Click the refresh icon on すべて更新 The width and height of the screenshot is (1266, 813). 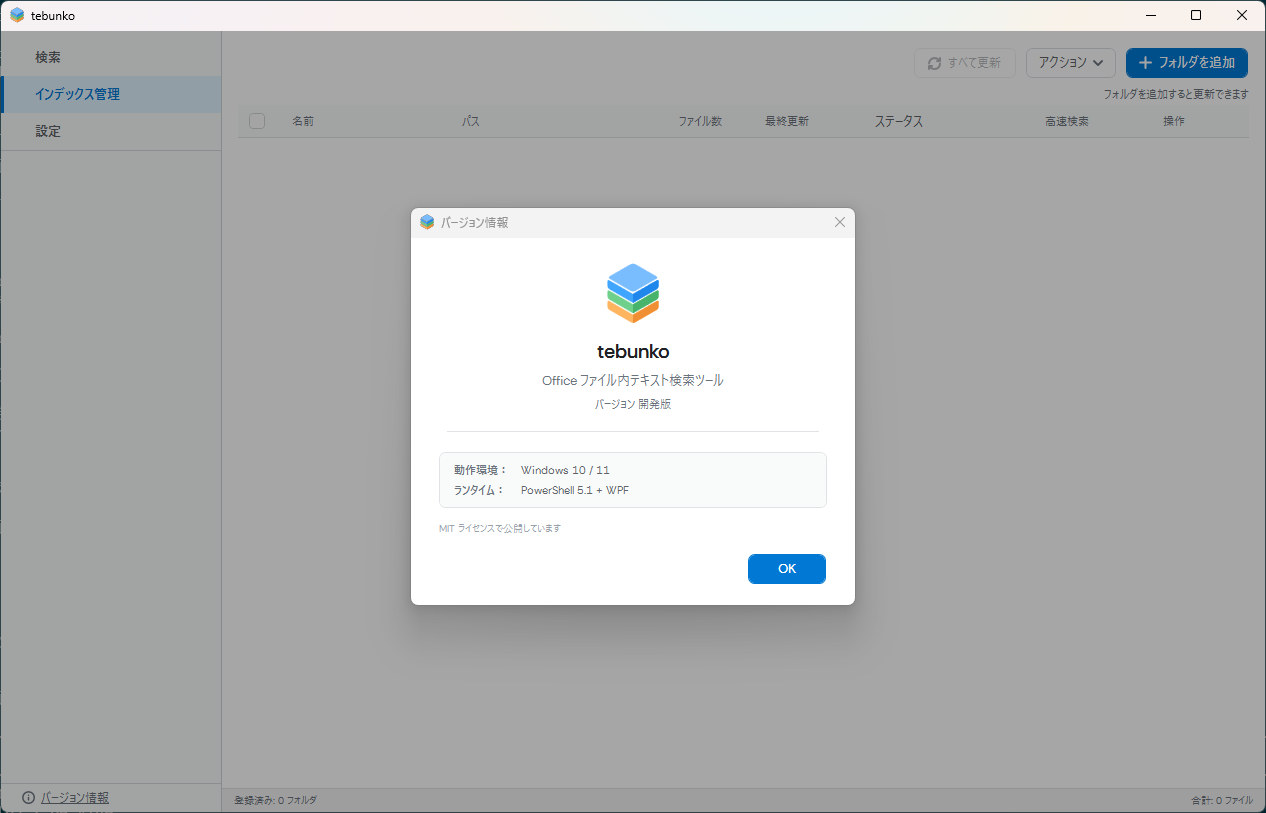[x=935, y=63]
